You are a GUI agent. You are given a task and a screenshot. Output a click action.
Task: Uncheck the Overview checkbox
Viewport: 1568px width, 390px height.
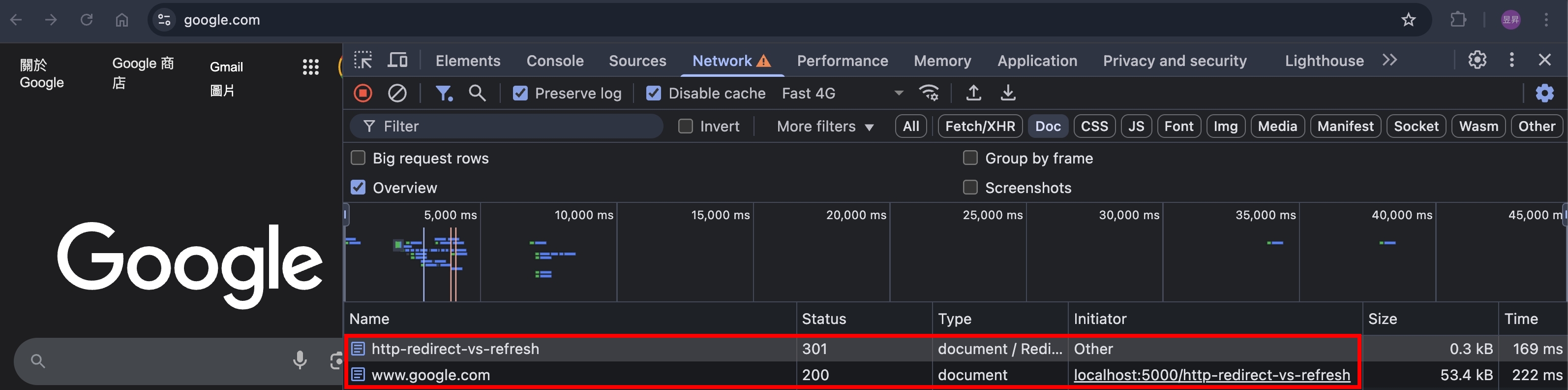358,188
